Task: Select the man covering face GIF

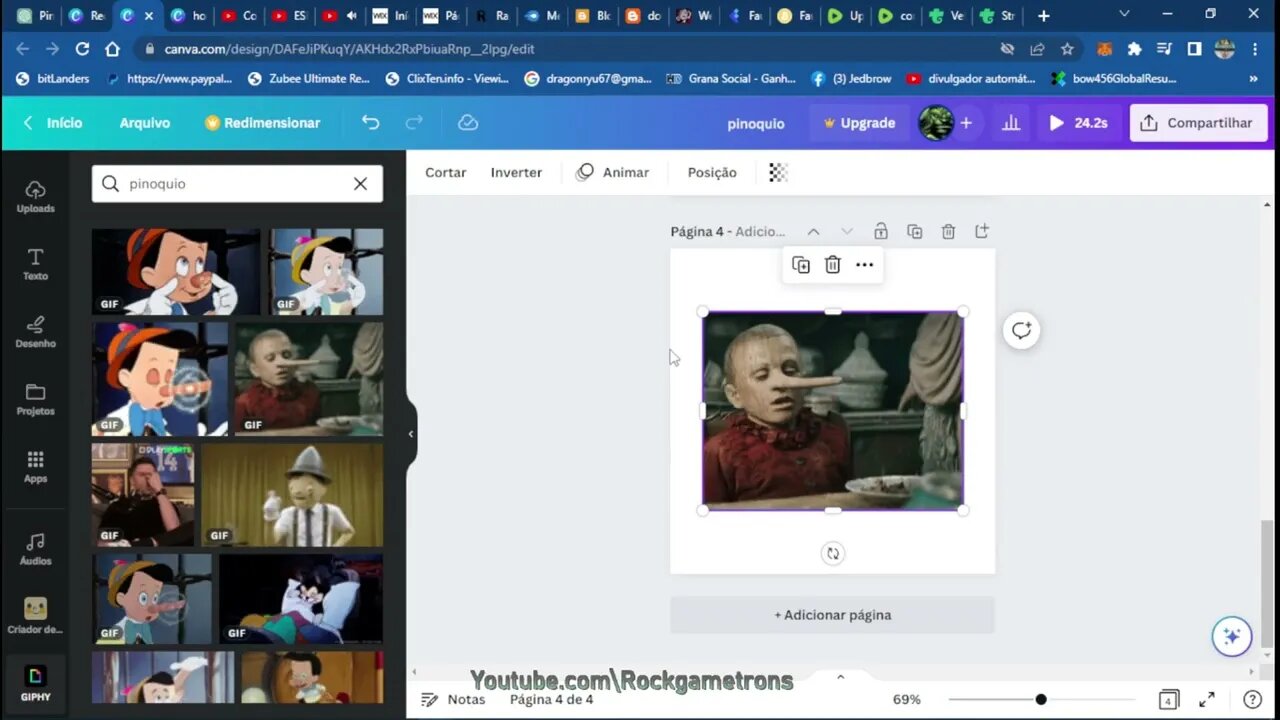Action: [x=143, y=495]
